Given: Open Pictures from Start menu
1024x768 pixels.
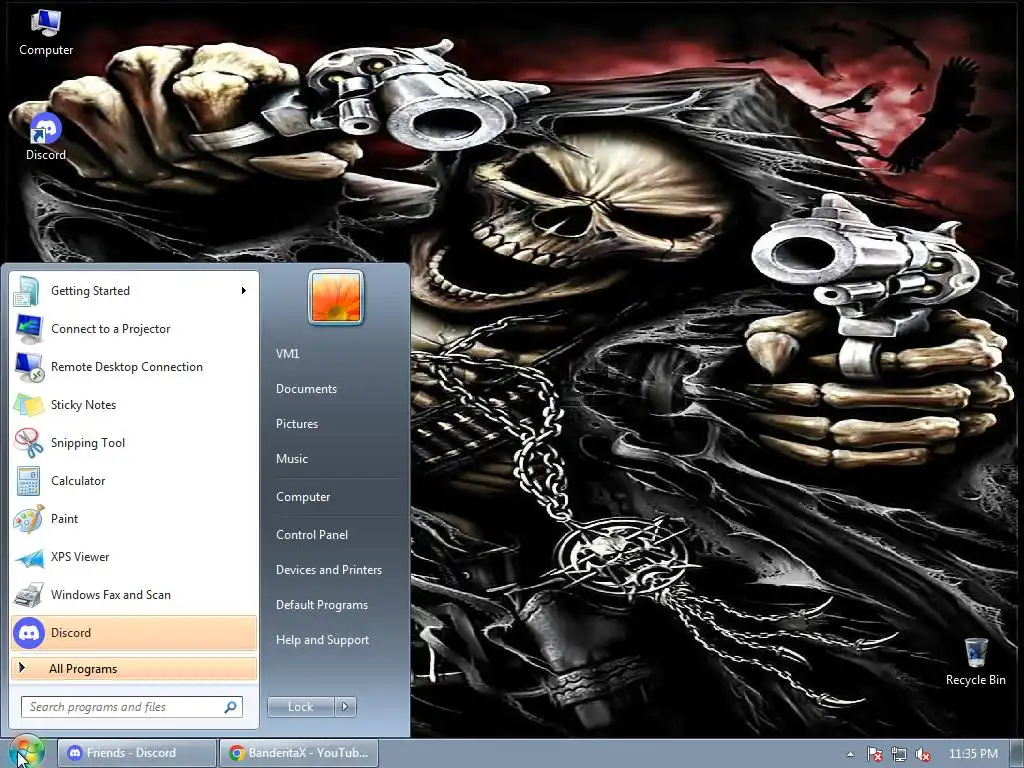Looking at the screenshot, I should click(x=297, y=424).
